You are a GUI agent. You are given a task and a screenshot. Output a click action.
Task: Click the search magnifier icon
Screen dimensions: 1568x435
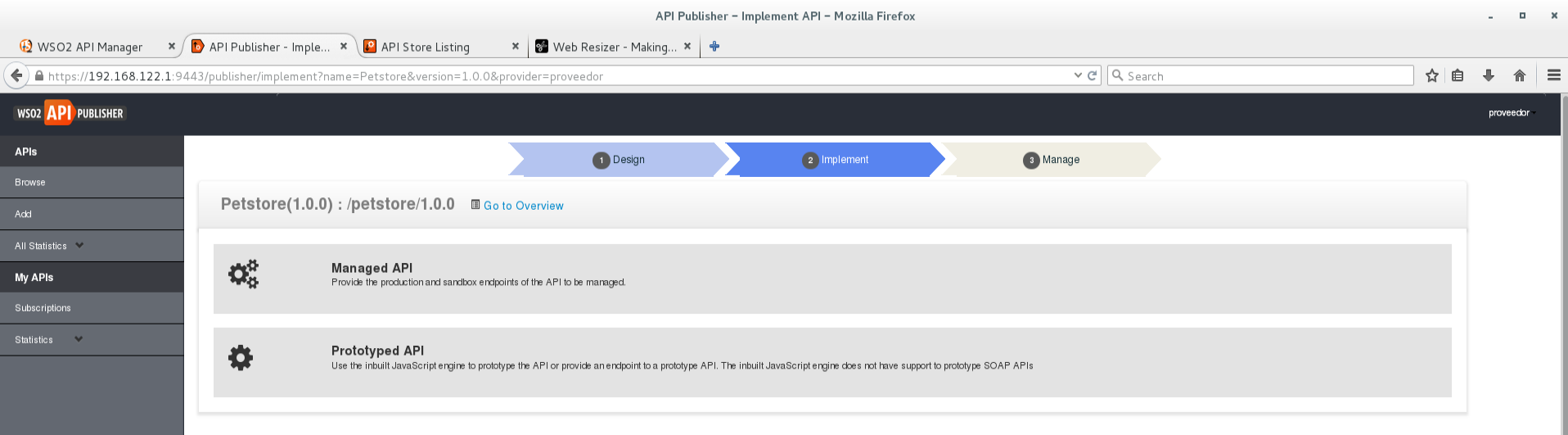1117,75
